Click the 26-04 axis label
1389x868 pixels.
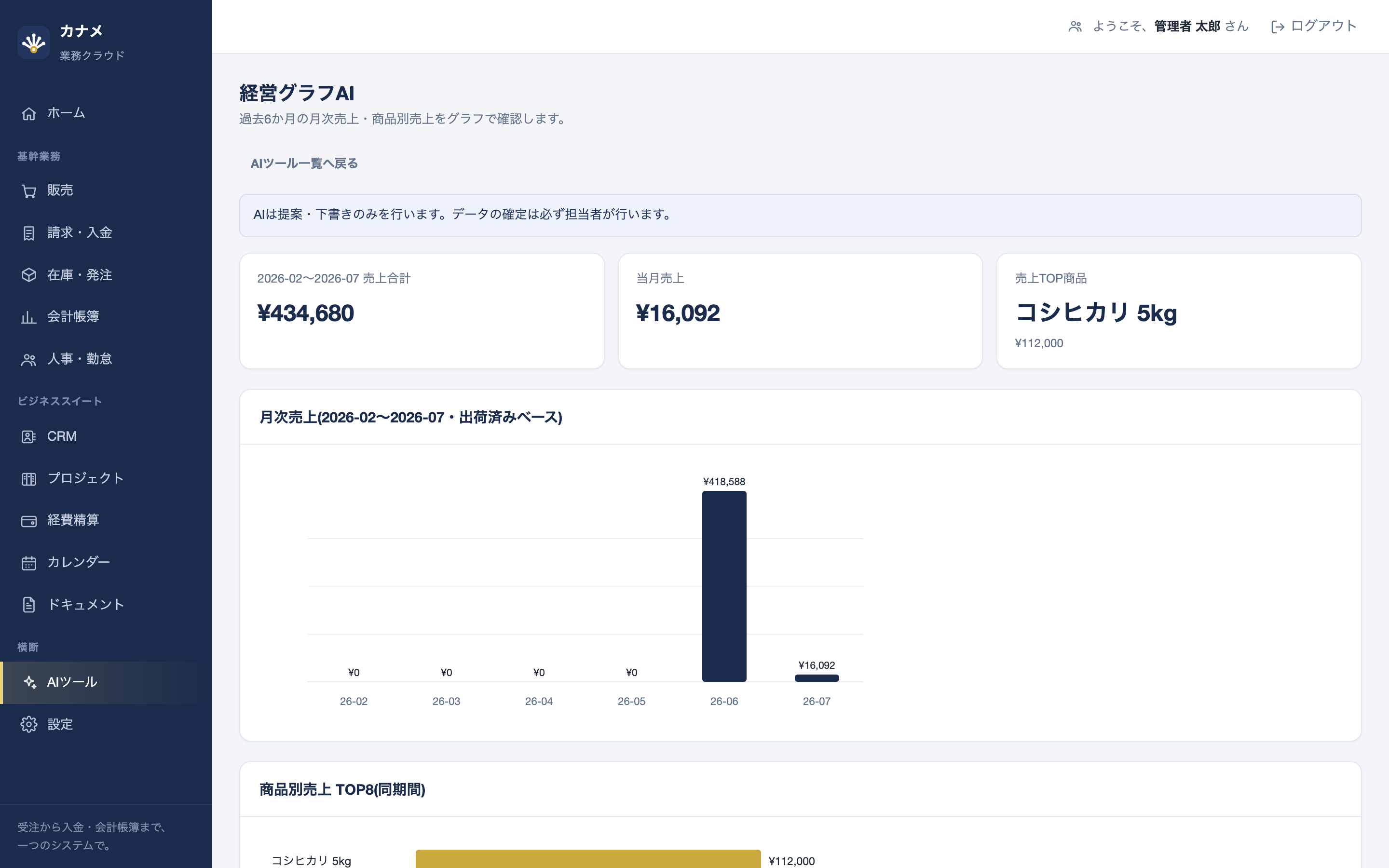pos(538,702)
